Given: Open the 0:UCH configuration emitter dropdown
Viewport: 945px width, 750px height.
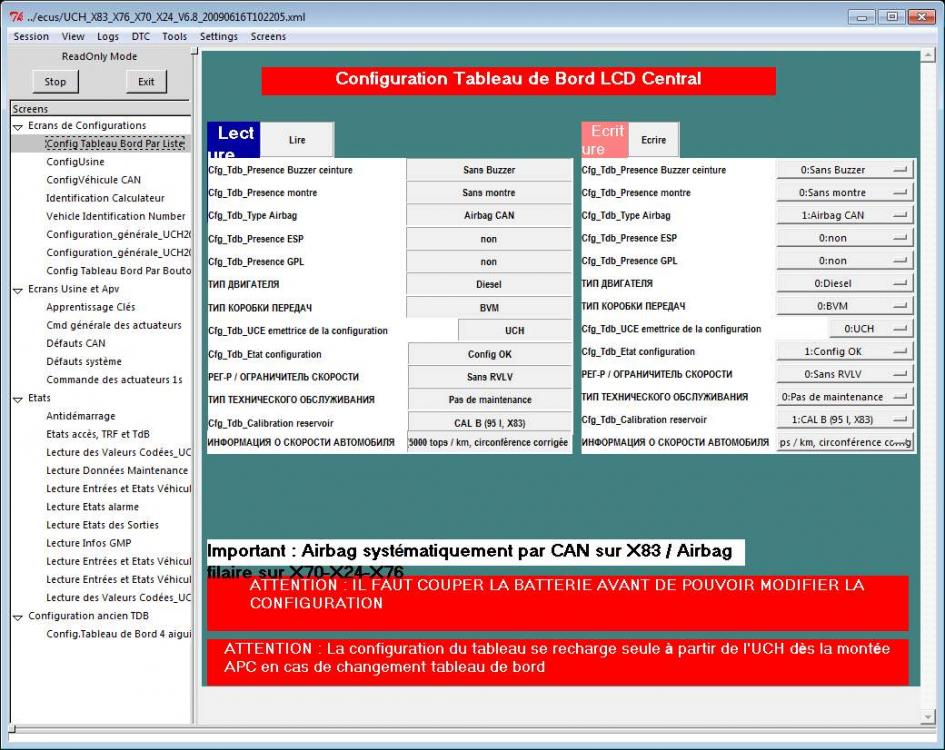Looking at the screenshot, I should 871,329.
